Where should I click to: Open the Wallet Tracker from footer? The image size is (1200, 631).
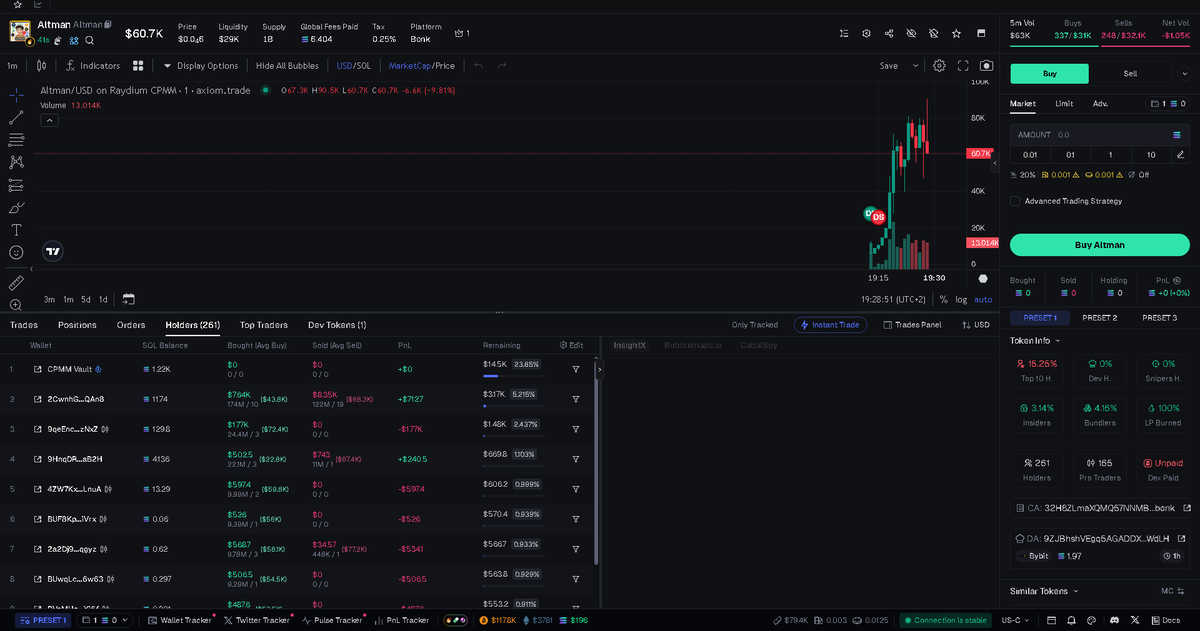(178, 620)
